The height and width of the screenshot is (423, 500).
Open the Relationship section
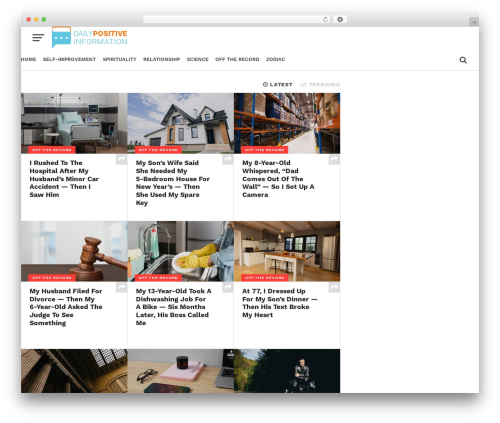coord(161,59)
